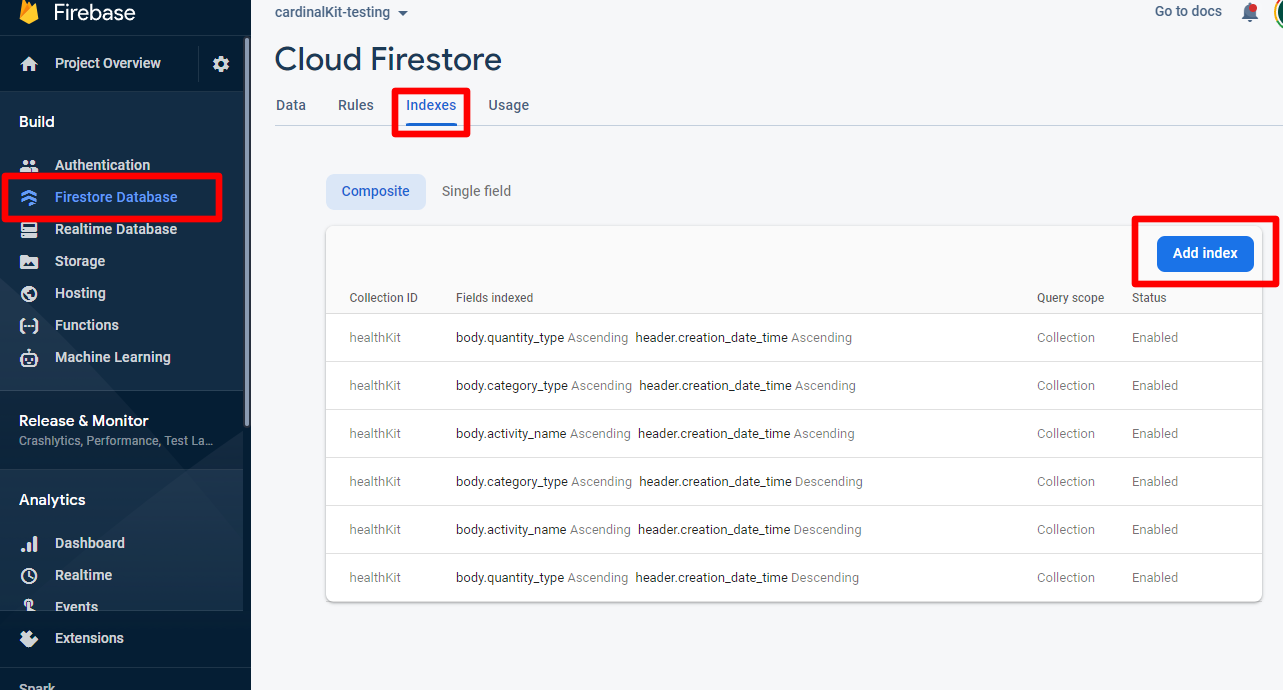
Task: Switch to the Usage tab
Action: tap(508, 105)
